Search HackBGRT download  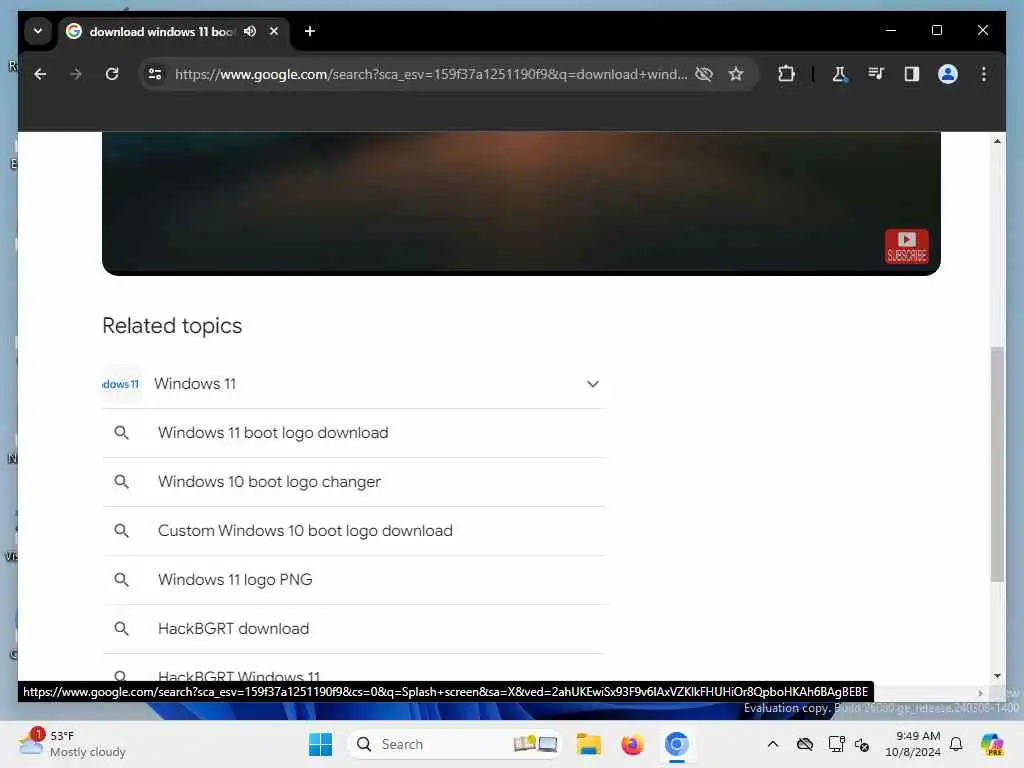[234, 629]
